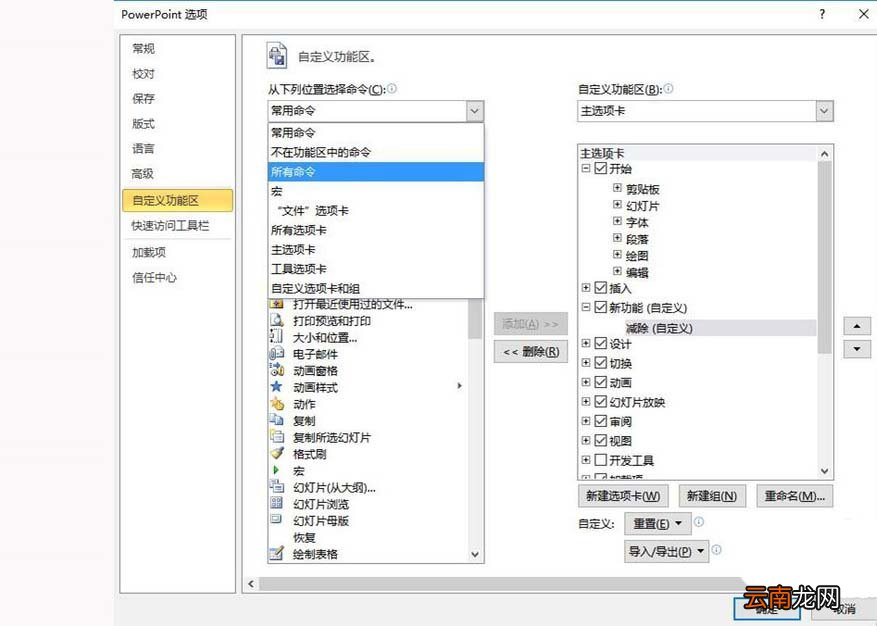Click info icon next to 导入/导出
877x626 pixels.
click(x=716, y=549)
